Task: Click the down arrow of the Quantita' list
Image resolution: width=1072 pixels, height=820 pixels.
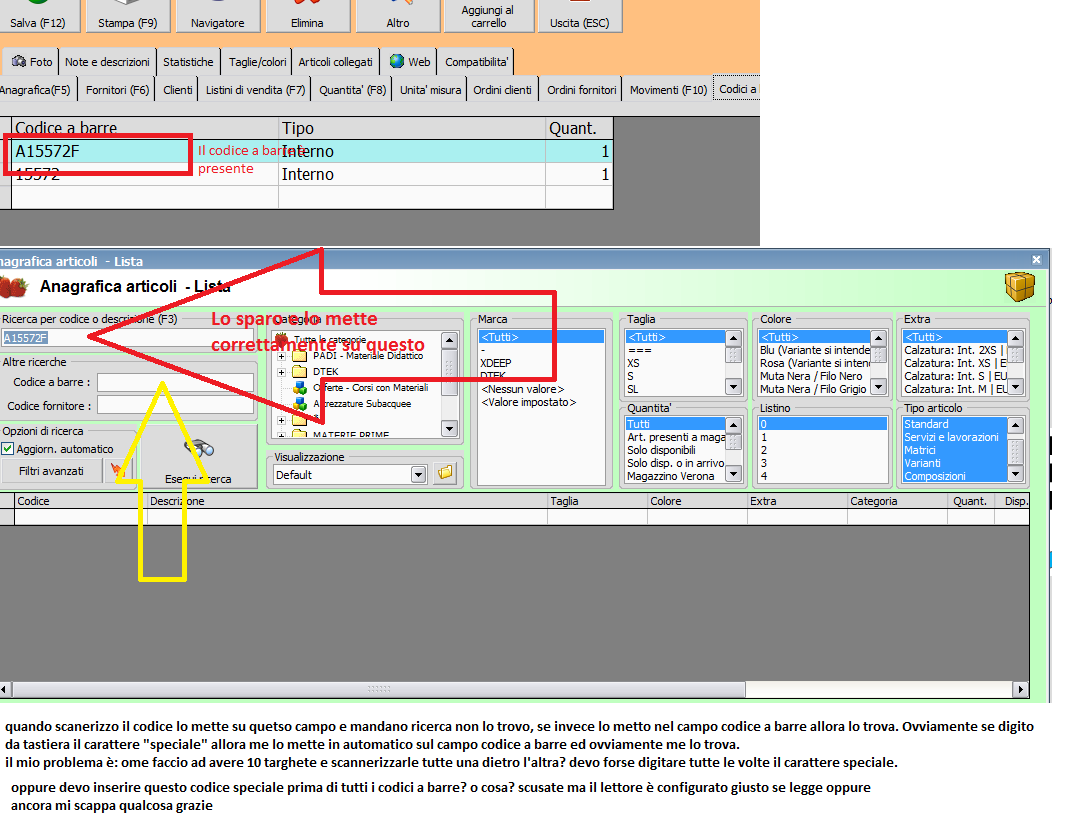Action: pyautogui.click(x=733, y=474)
